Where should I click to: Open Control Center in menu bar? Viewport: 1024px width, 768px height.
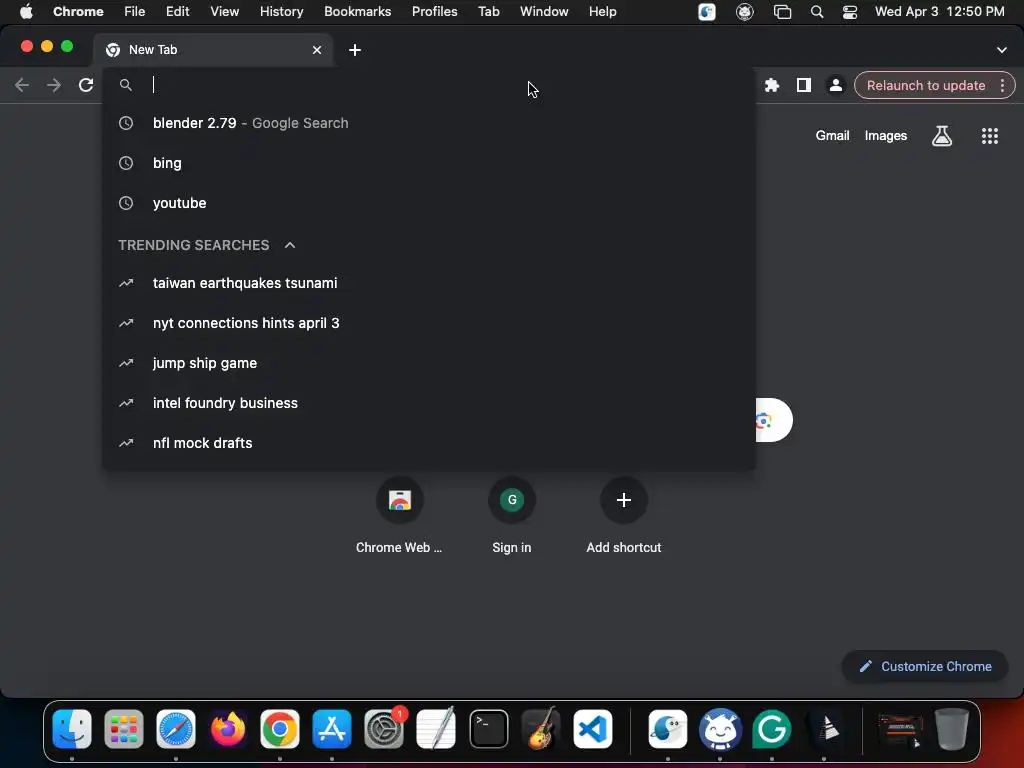(850, 12)
